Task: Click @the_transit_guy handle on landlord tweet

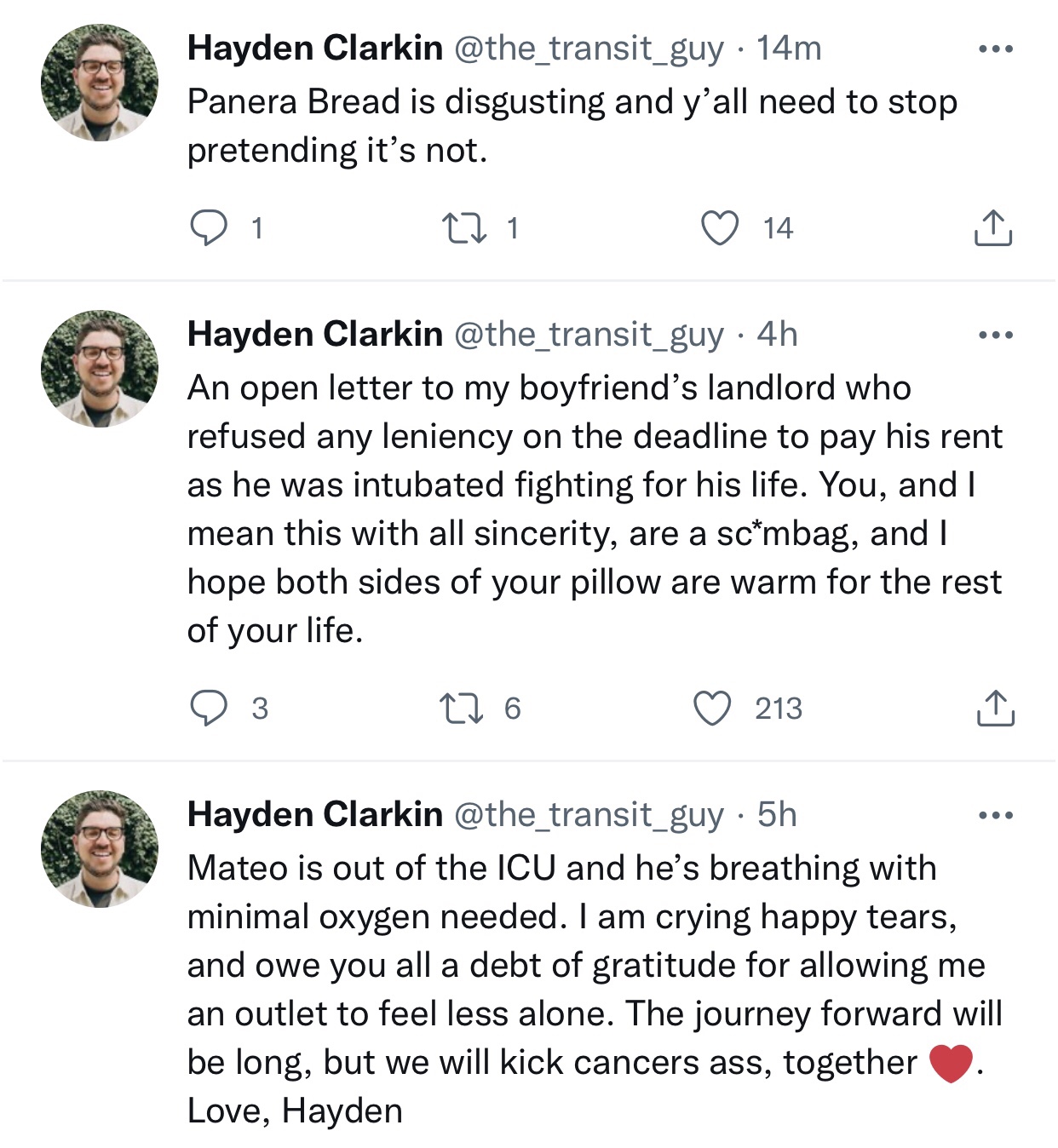Action: (589, 335)
